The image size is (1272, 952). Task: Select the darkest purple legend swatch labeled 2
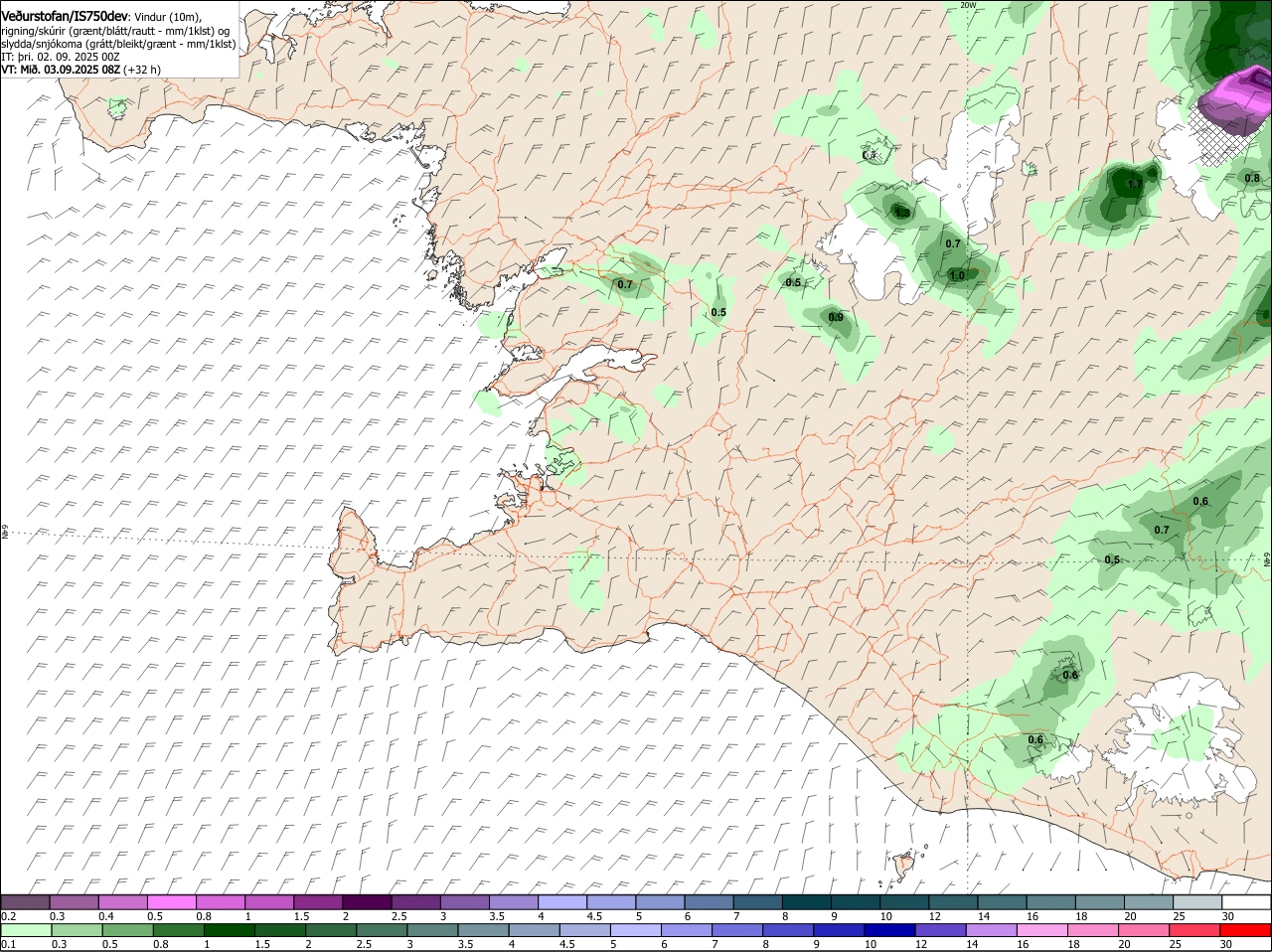367,901
